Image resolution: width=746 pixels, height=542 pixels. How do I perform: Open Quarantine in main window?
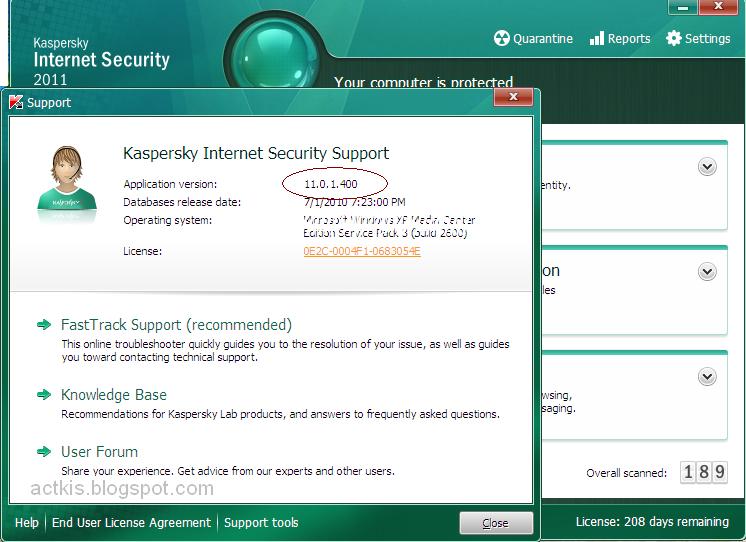pyautogui.click(x=533, y=39)
